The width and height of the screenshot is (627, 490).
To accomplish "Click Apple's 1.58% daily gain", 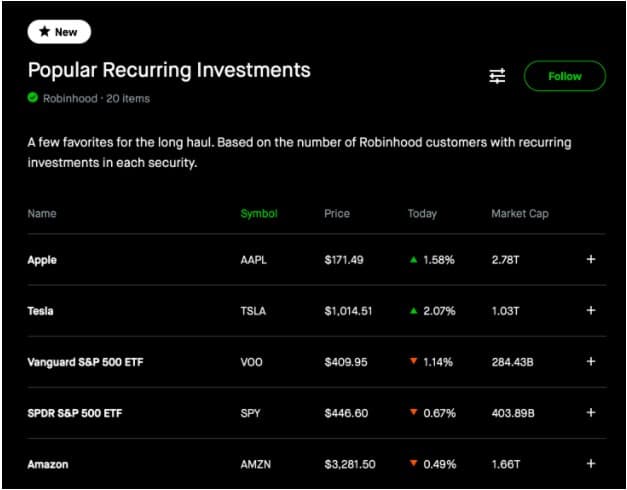I will point(432,260).
